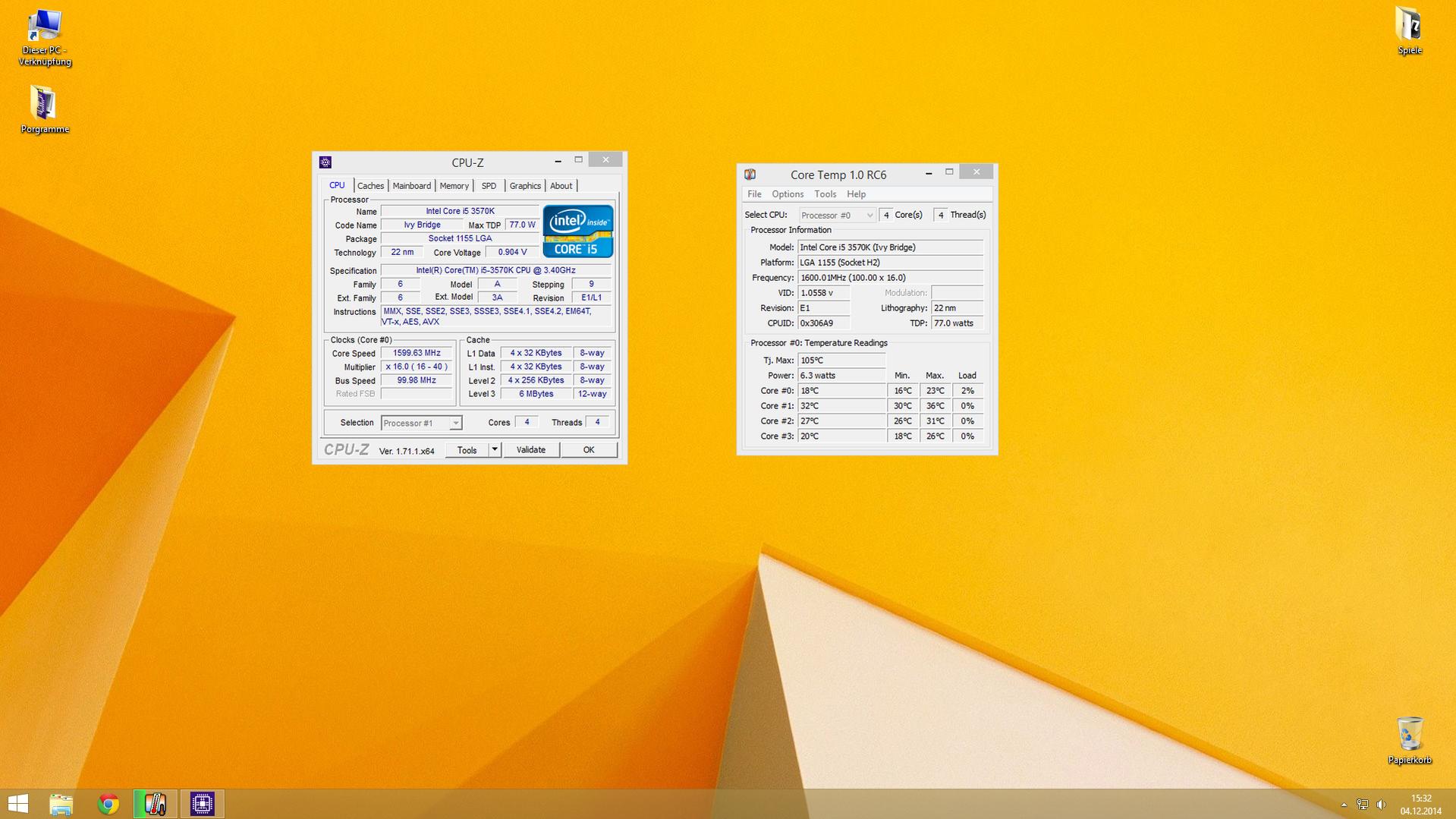Click the Core Temp Model field
1456x819 pixels.
tap(891, 247)
